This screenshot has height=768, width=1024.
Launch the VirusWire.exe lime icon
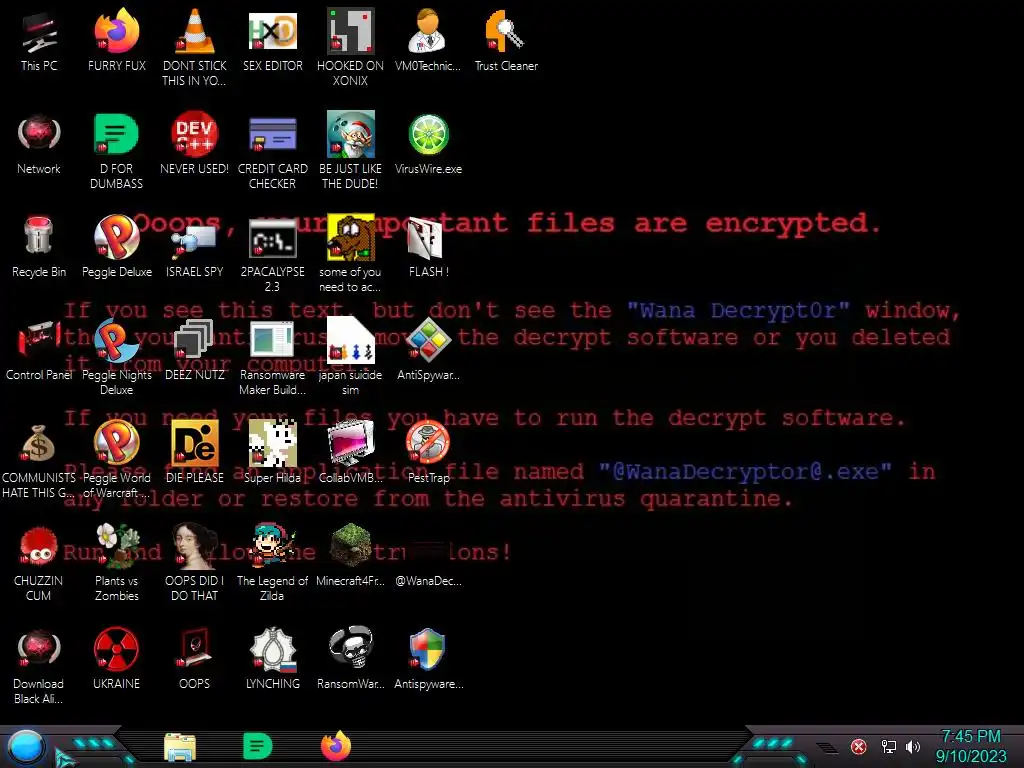click(428, 135)
